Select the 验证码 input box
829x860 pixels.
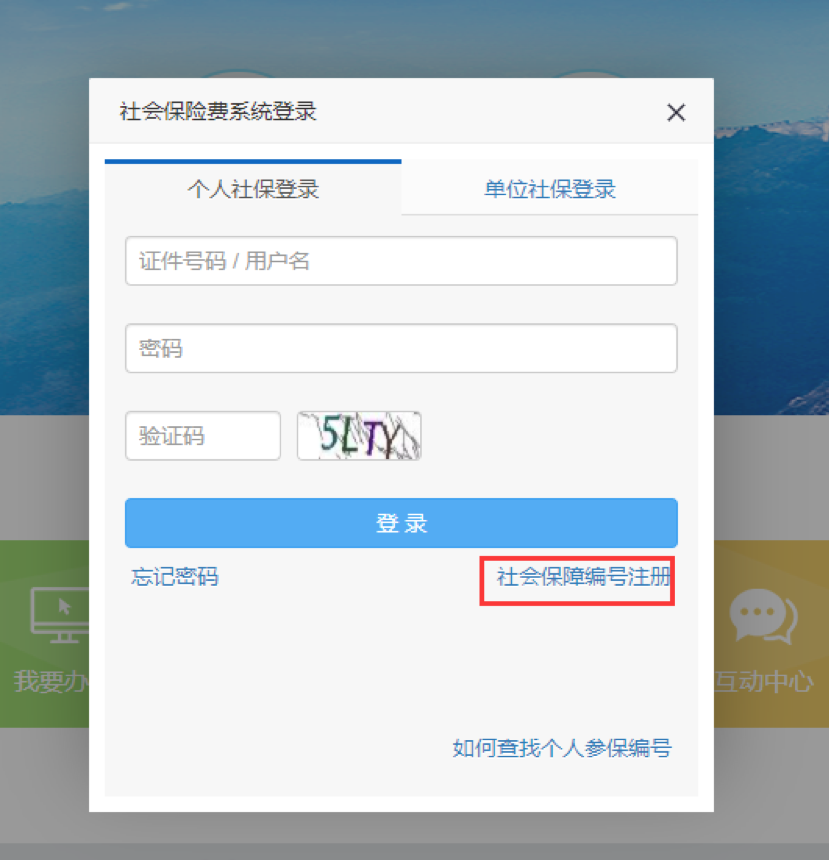tap(203, 436)
